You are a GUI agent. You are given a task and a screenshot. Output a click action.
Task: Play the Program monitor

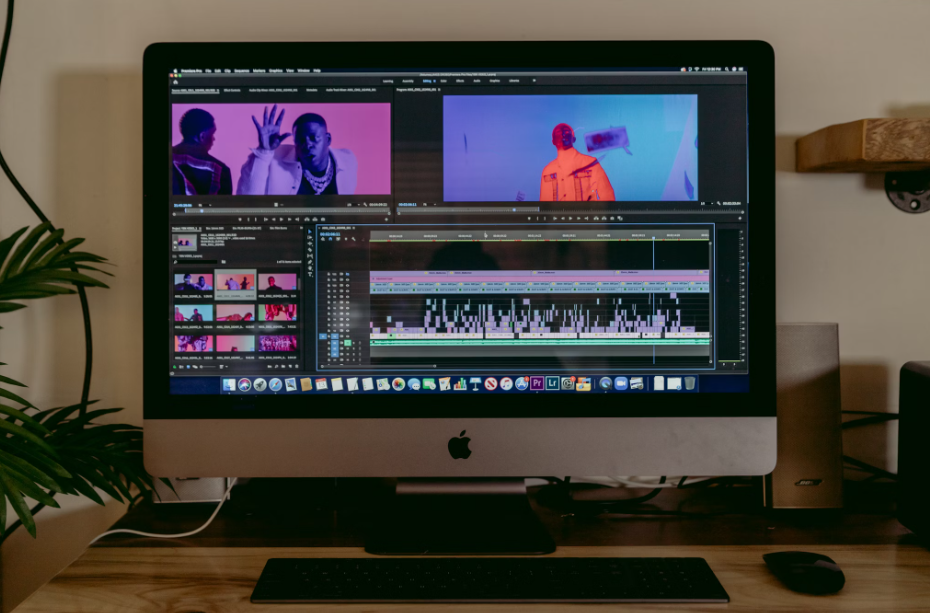(x=570, y=219)
